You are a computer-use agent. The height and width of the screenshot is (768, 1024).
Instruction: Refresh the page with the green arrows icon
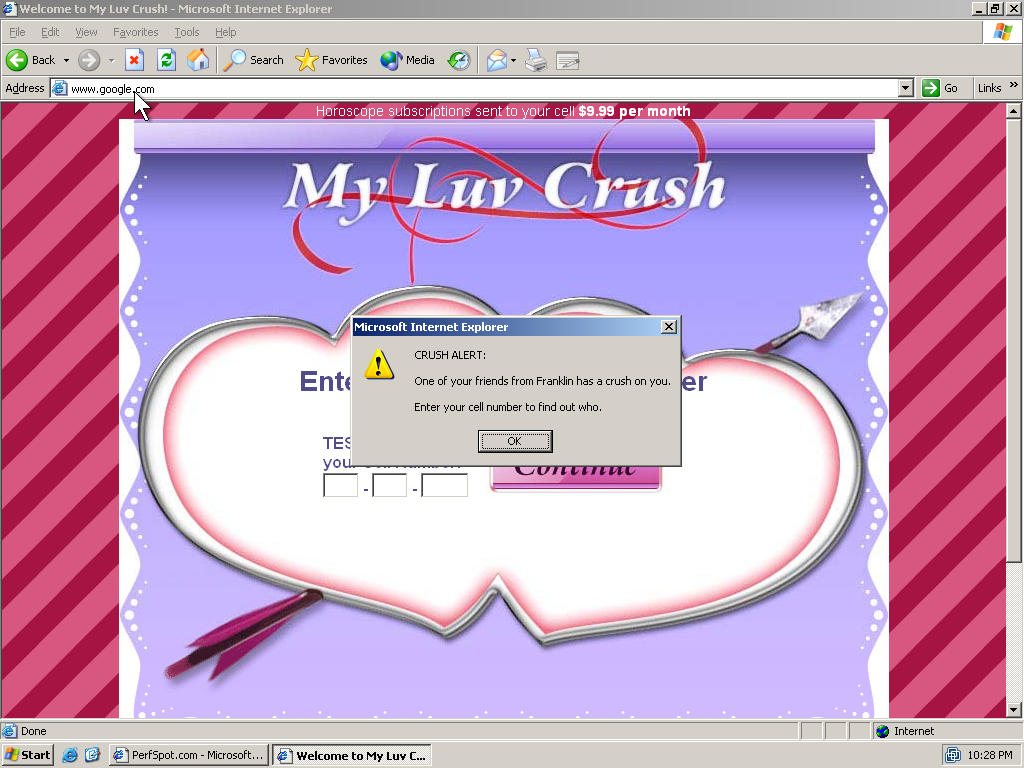click(x=167, y=60)
